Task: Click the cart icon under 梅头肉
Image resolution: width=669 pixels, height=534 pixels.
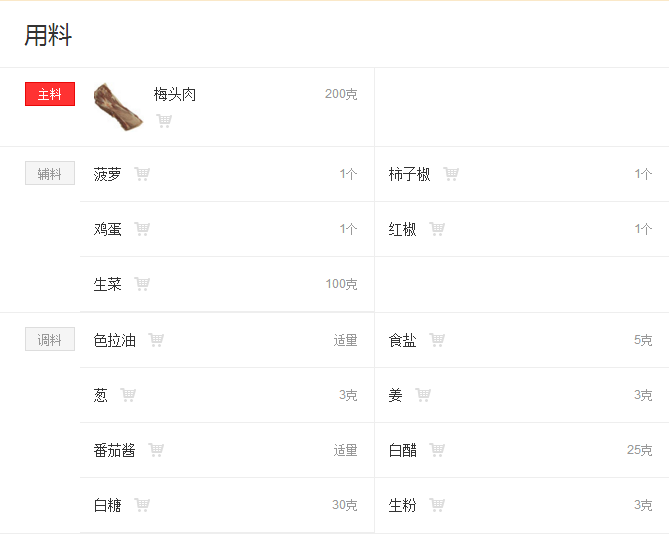Action: pos(164,121)
